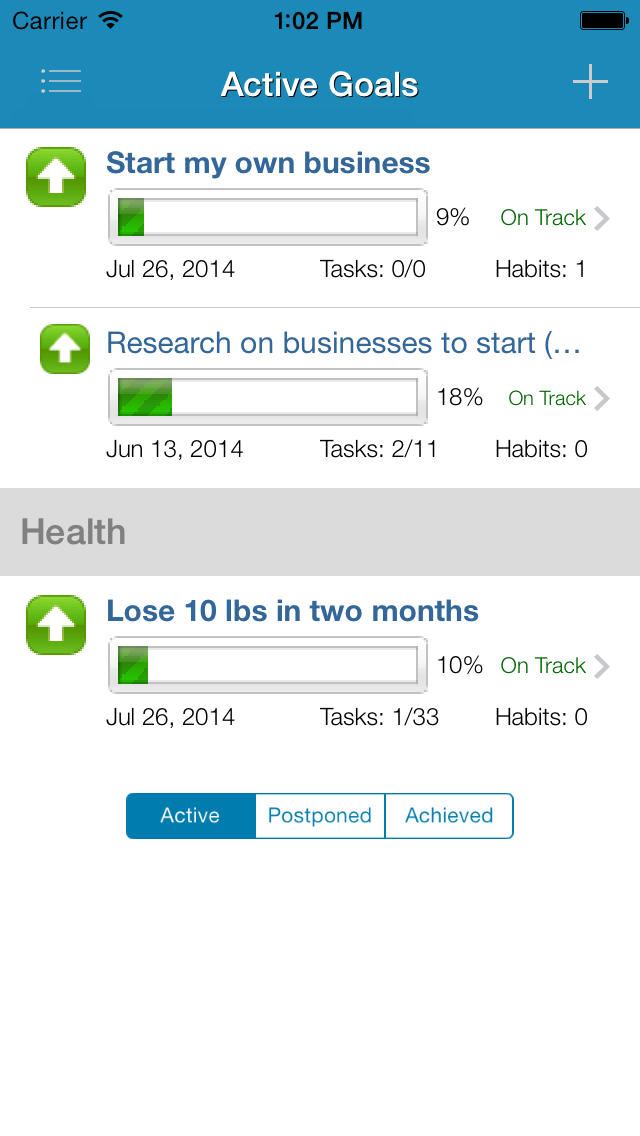This screenshot has width=640, height=1136.
Task: Tap the battery indicator icon
Action: coord(603,19)
